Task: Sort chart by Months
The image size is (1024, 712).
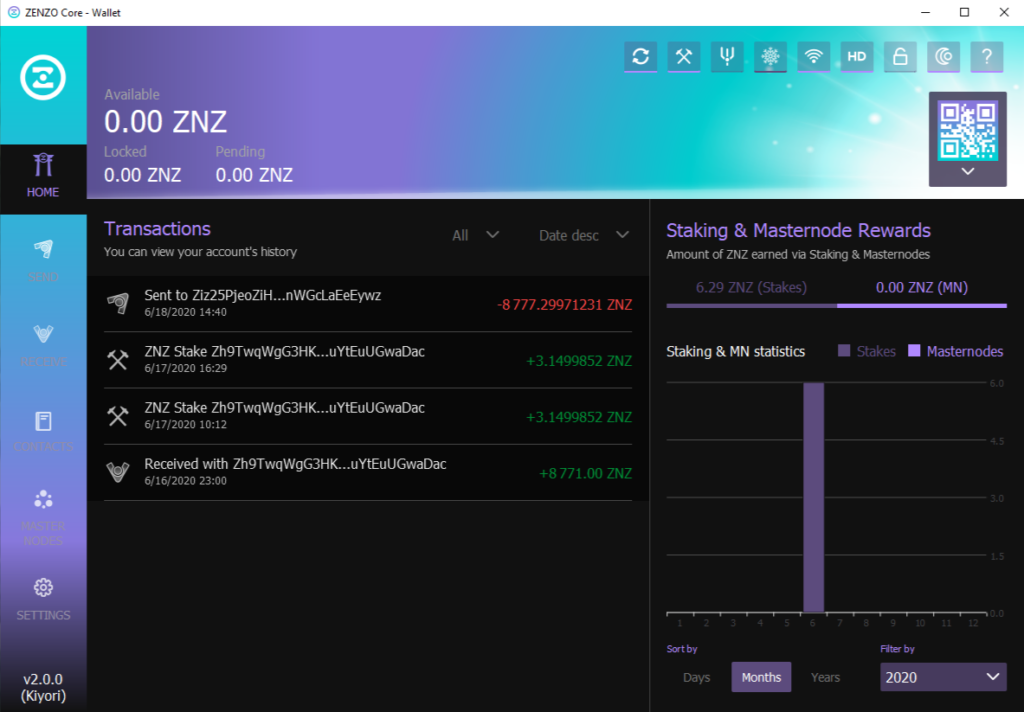Action: pyautogui.click(x=761, y=677)
